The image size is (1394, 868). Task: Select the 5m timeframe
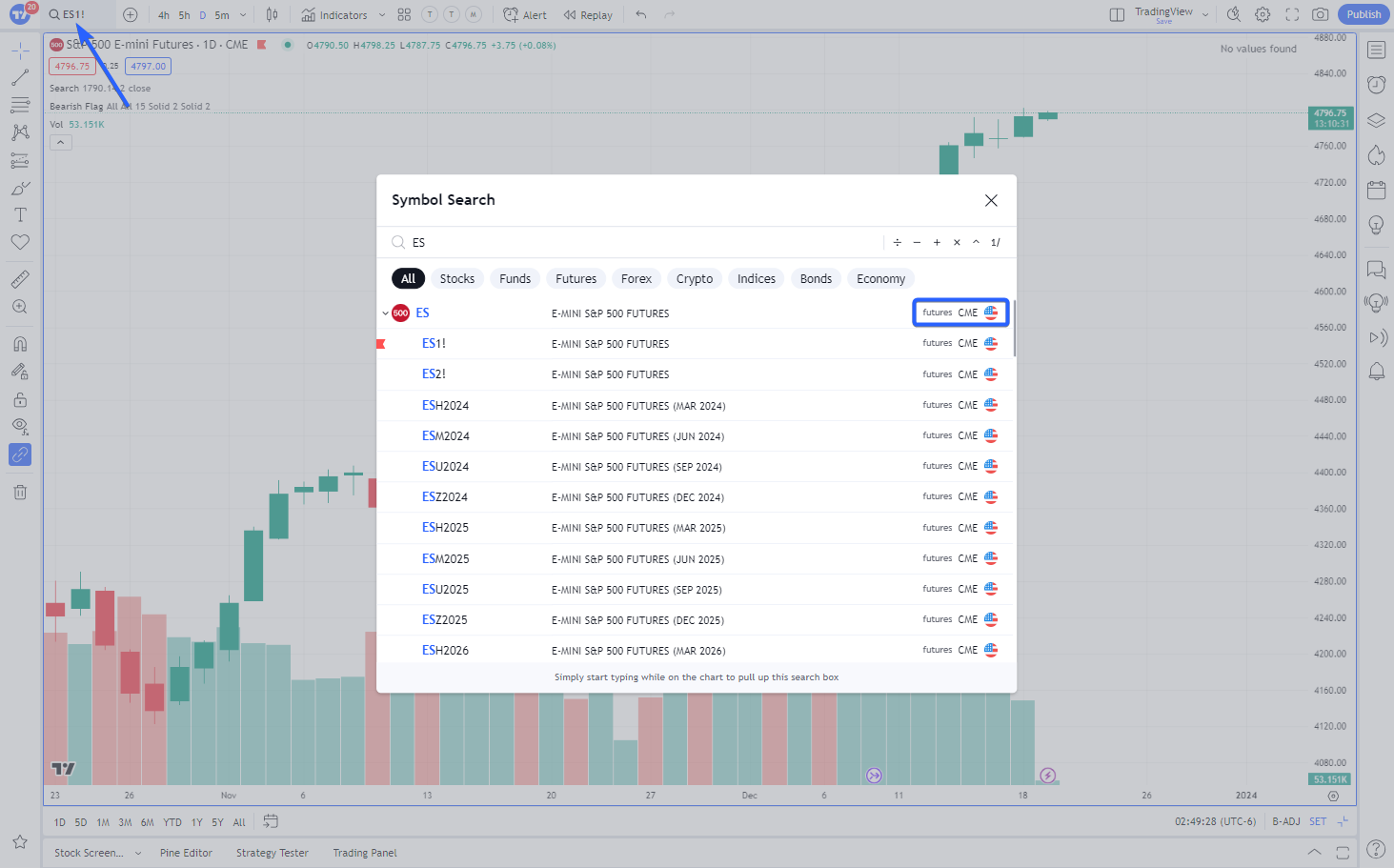coord(222,15)
